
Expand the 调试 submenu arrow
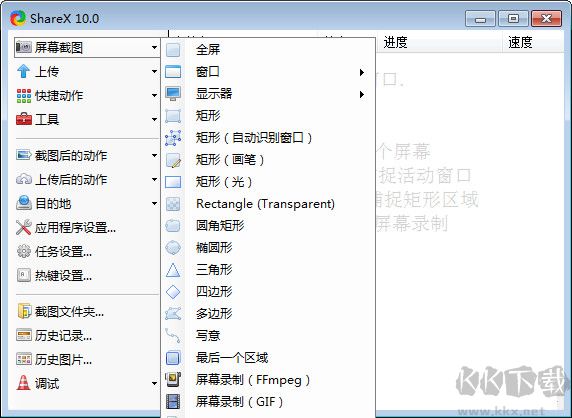point(154,383)
